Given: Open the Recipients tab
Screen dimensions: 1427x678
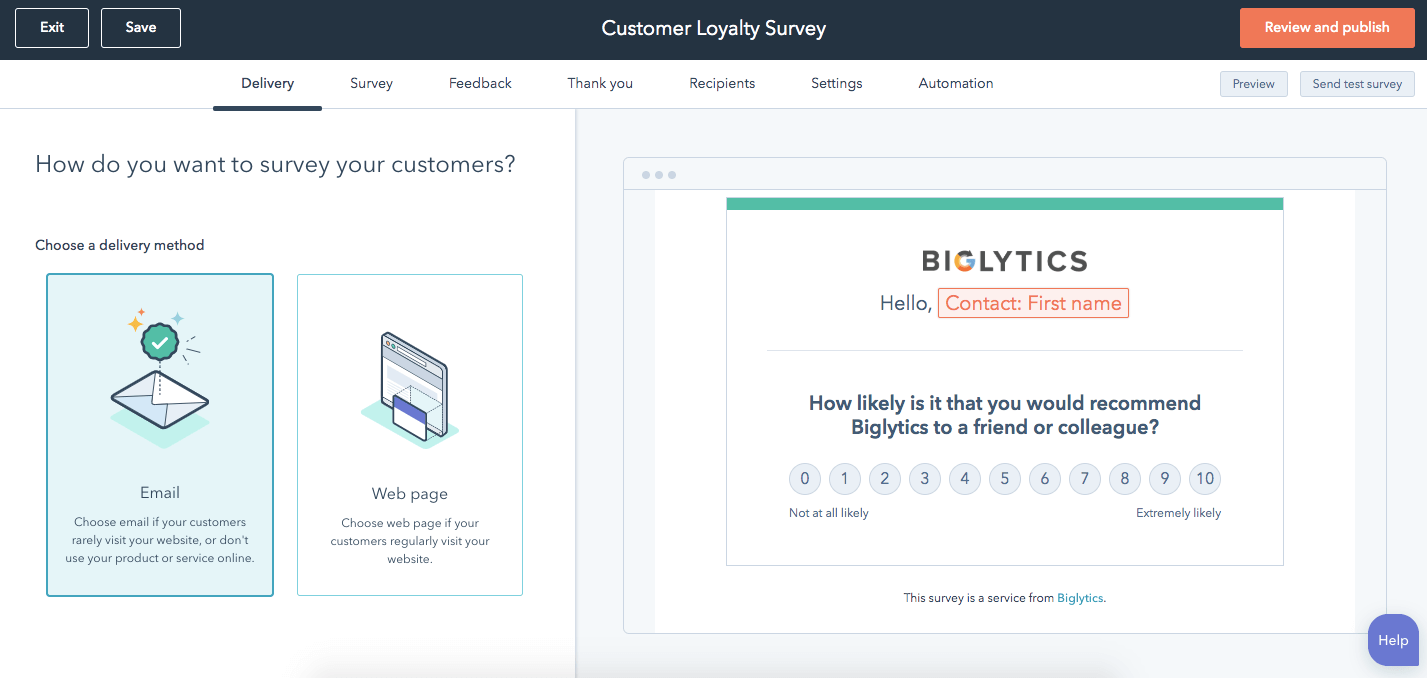Looking at the screenshot, I should (721, 83).
